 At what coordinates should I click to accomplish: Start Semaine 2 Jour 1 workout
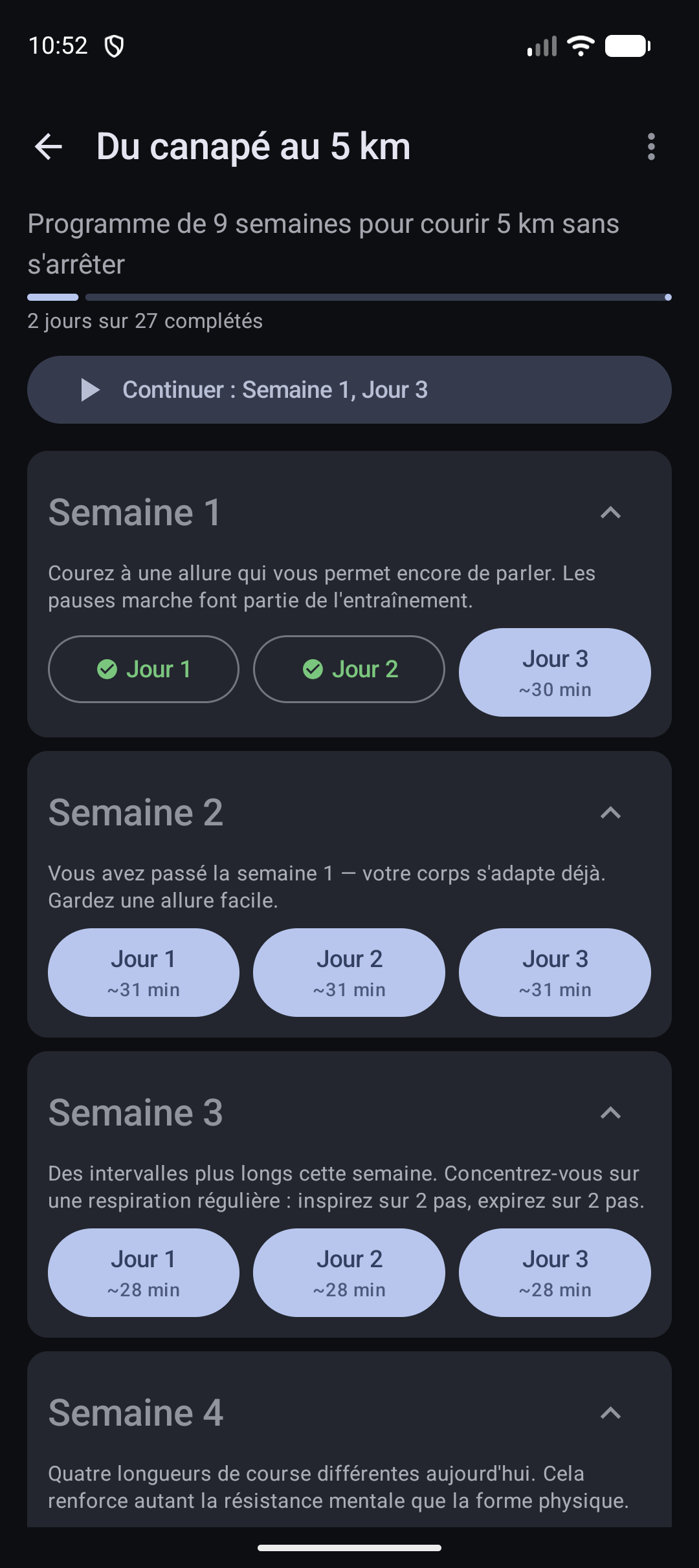[144, 973]
